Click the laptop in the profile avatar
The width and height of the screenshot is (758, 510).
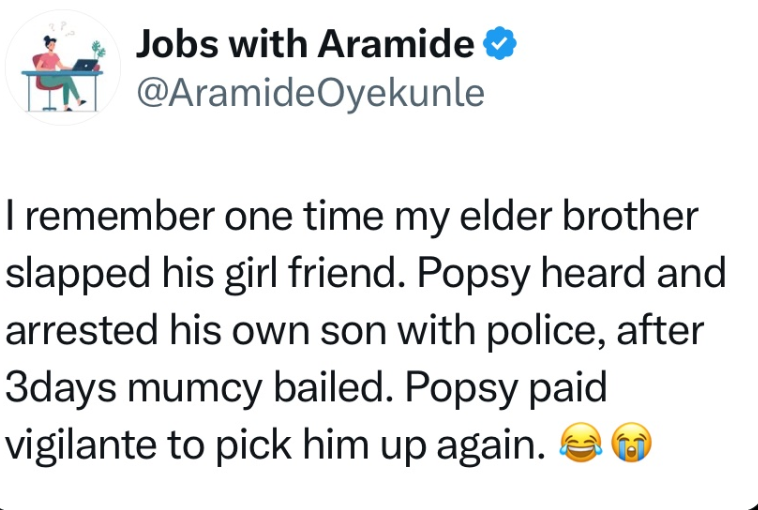tap(86, 67)
